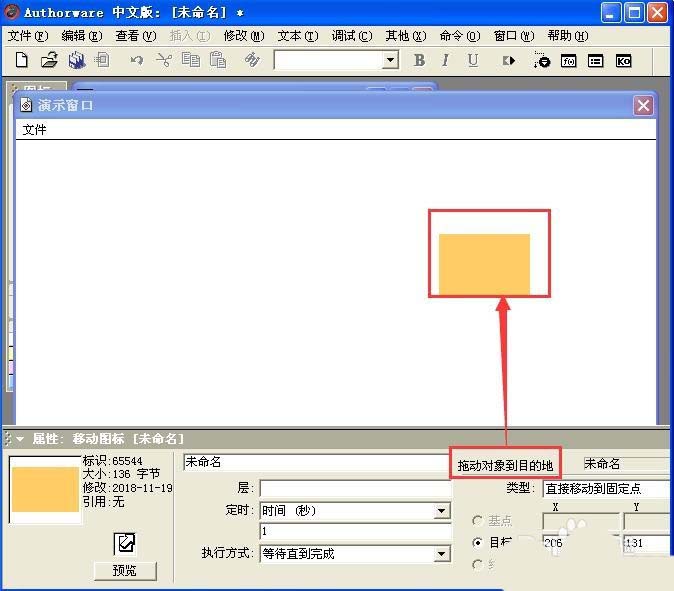The image size is (674, 591).
Task: Click the Restart/Run toolbar icon
Action: [509, 61]
